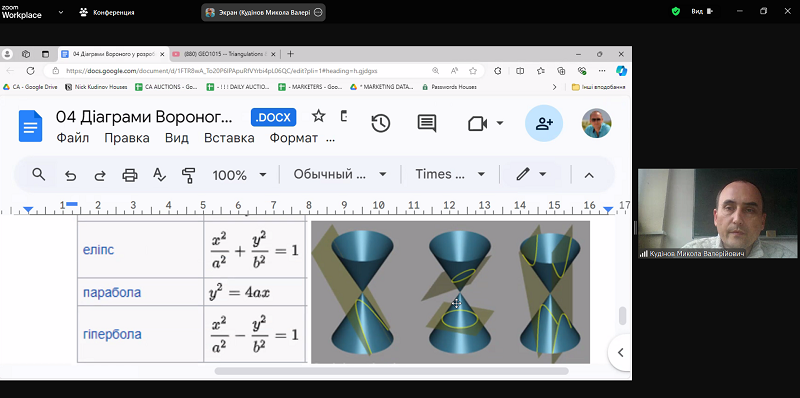Start a Meet call via camera icon
This screenshot has height=398, width=800.
478,123
